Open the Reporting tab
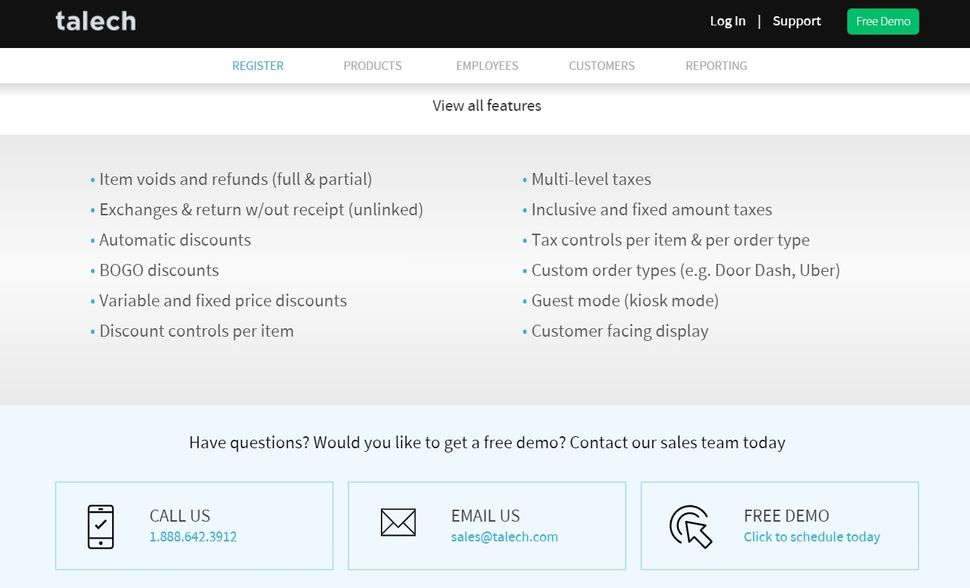The image size is (970, 588). 716,66
